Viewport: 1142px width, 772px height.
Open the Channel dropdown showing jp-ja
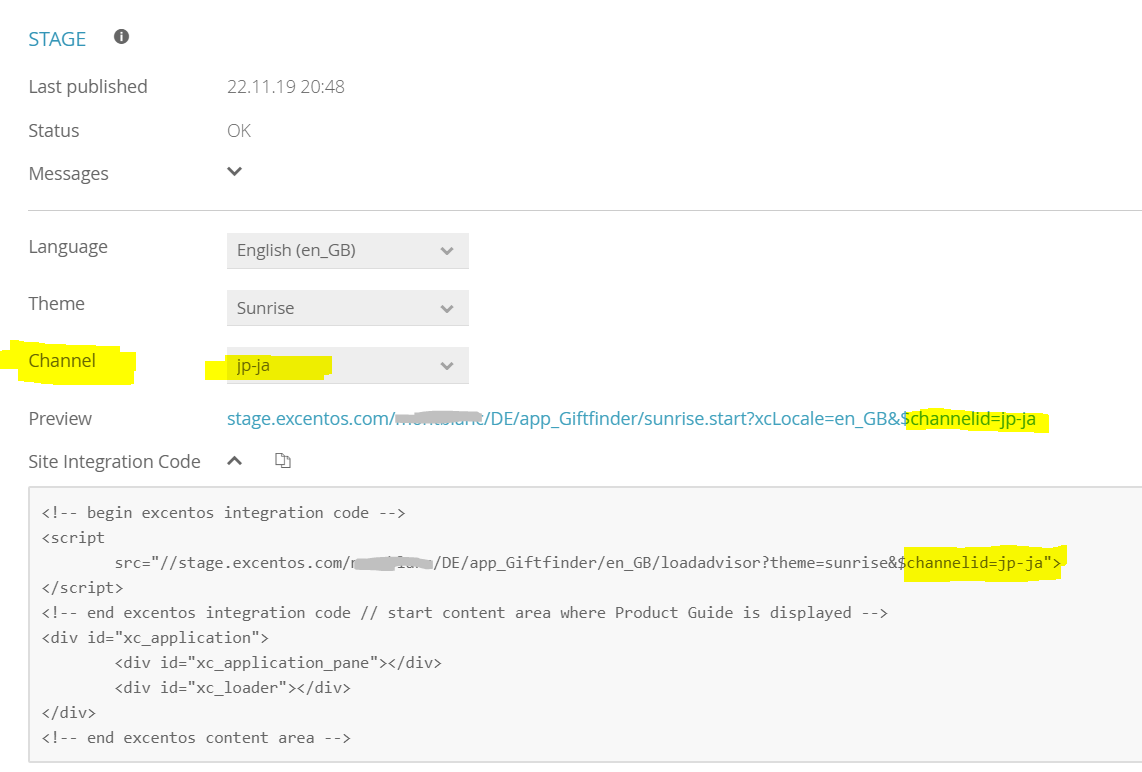347,366
